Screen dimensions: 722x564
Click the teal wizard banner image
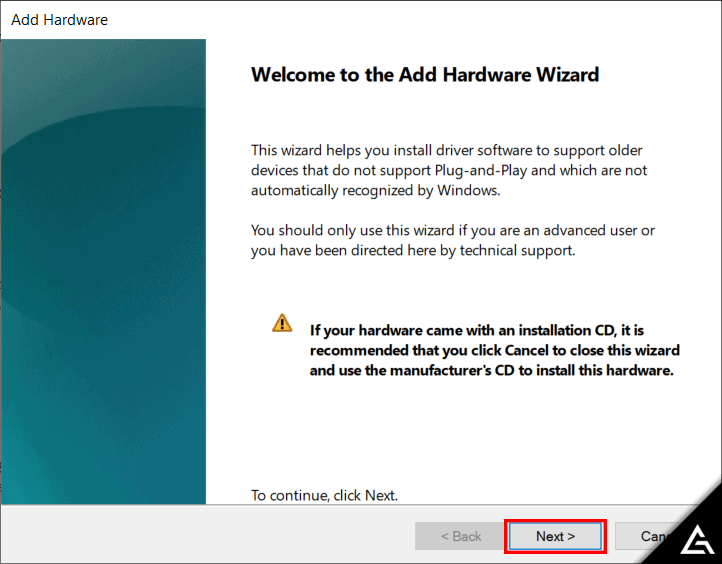[104, 272]
